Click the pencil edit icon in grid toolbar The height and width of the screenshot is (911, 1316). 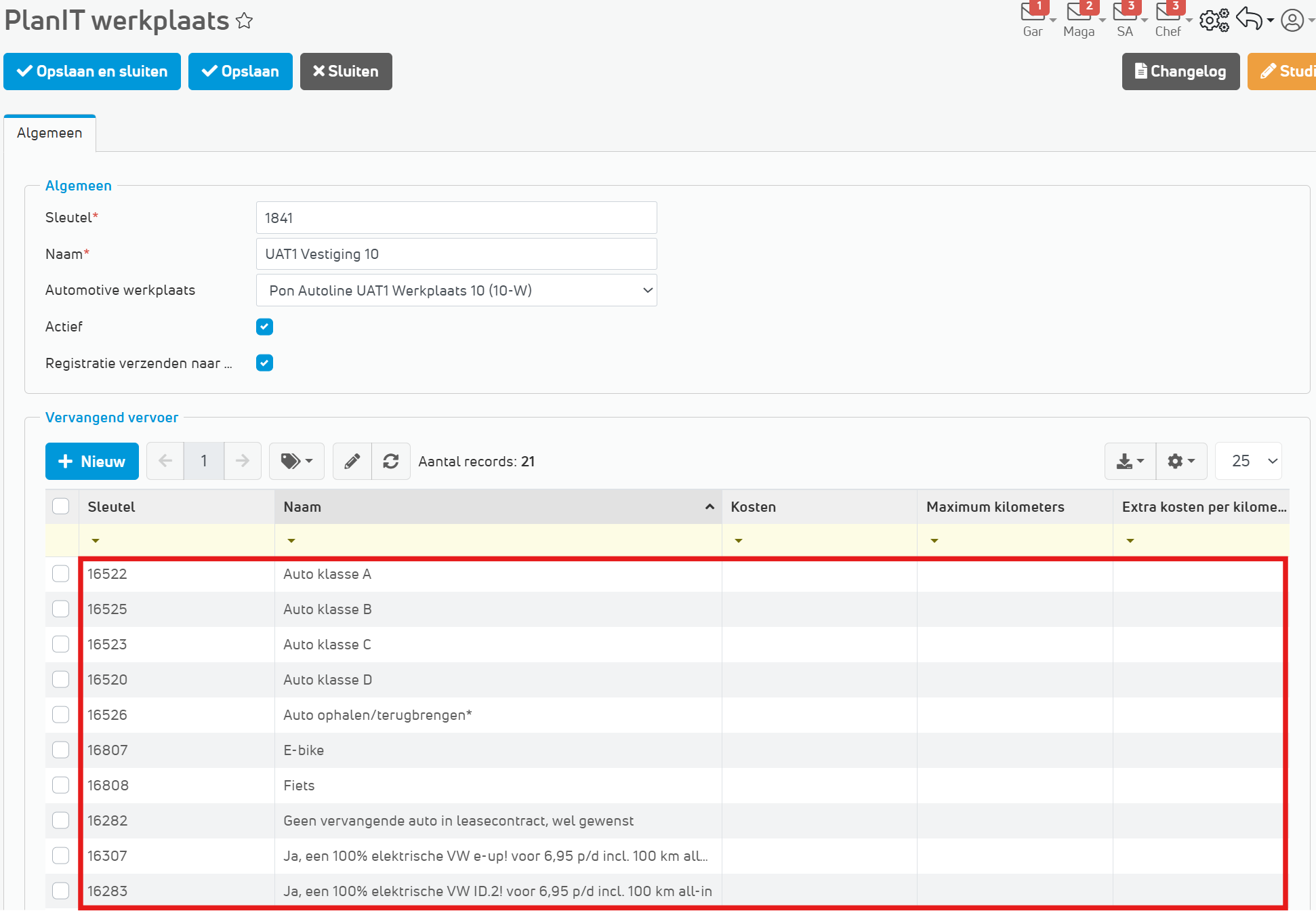pyautogui.click(x=352, y=462)
